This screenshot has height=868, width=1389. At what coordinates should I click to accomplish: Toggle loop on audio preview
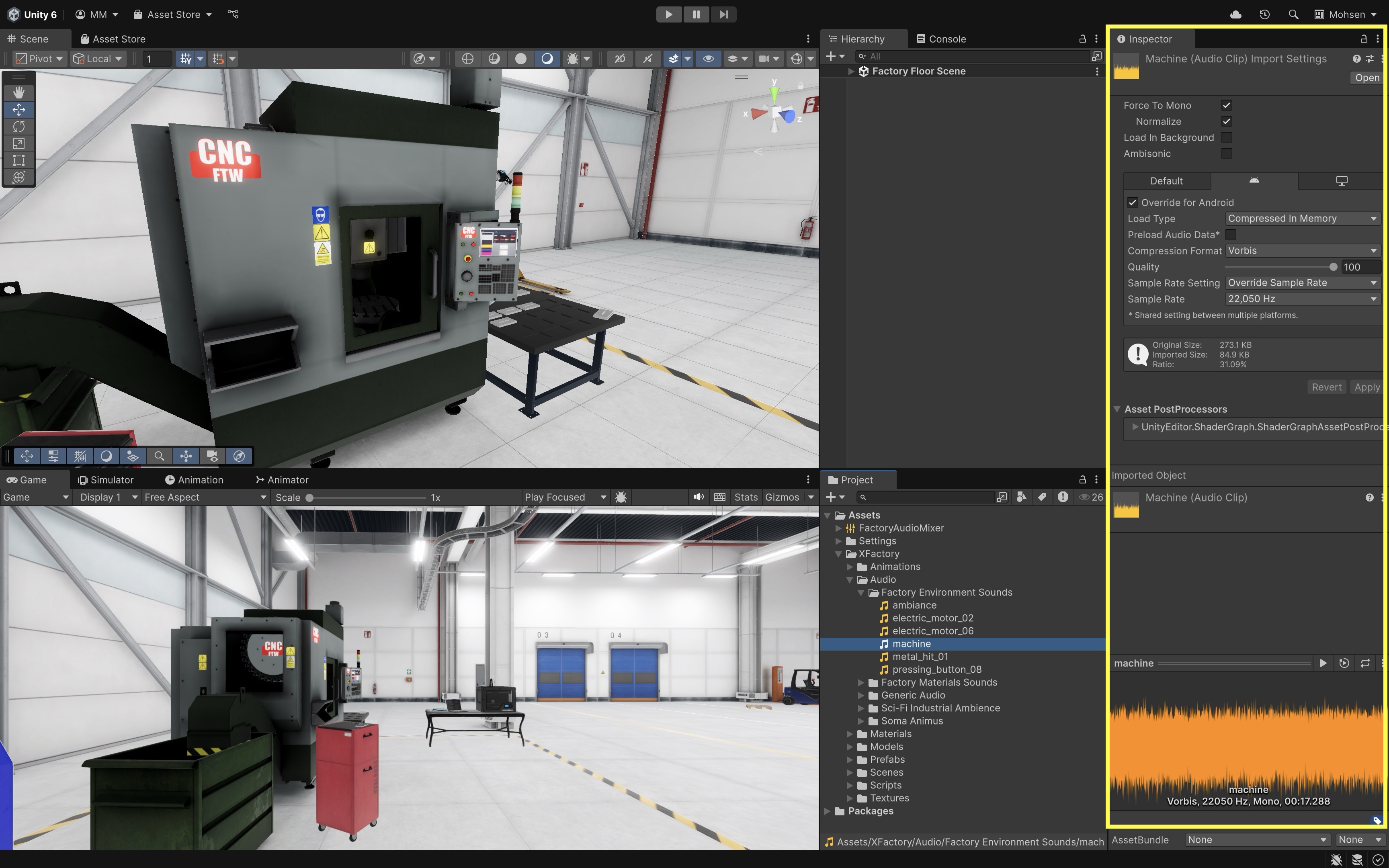pos(1365,663)
